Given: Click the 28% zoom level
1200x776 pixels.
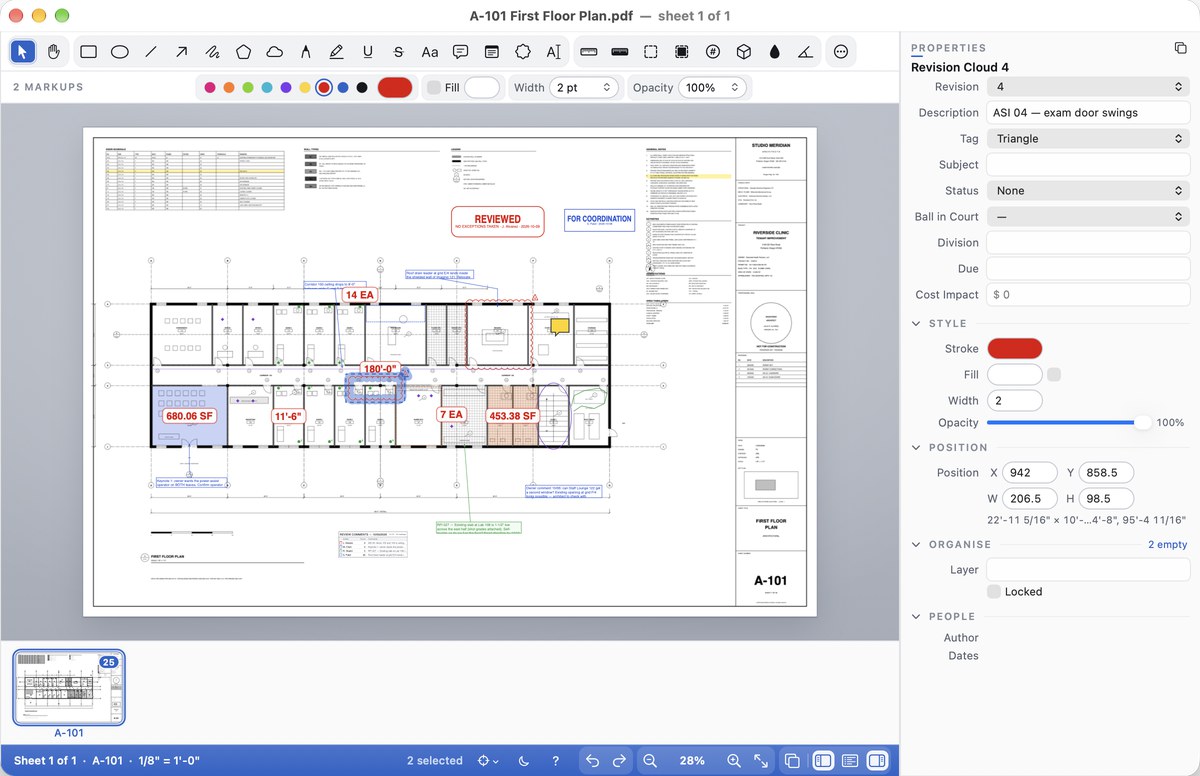Looking at the screenshot, I should pyautogui.click(x=692, y=761).
